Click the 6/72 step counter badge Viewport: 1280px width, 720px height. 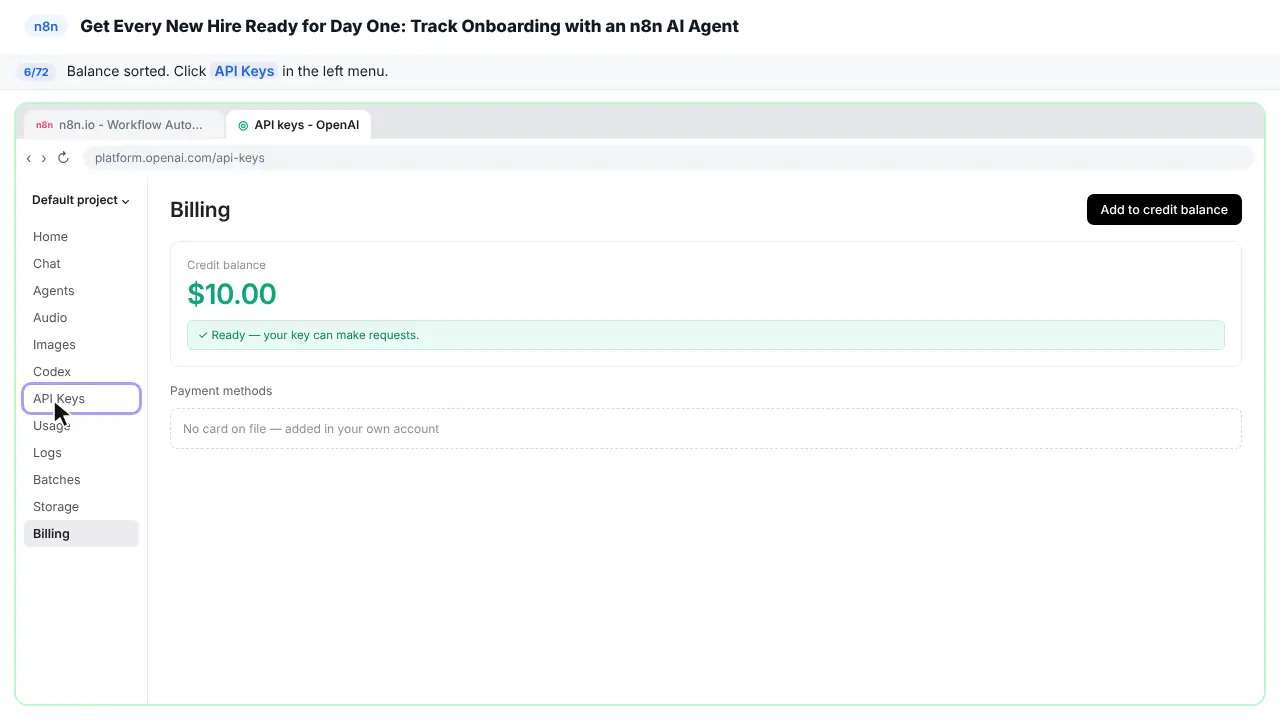tap(36, 72)
